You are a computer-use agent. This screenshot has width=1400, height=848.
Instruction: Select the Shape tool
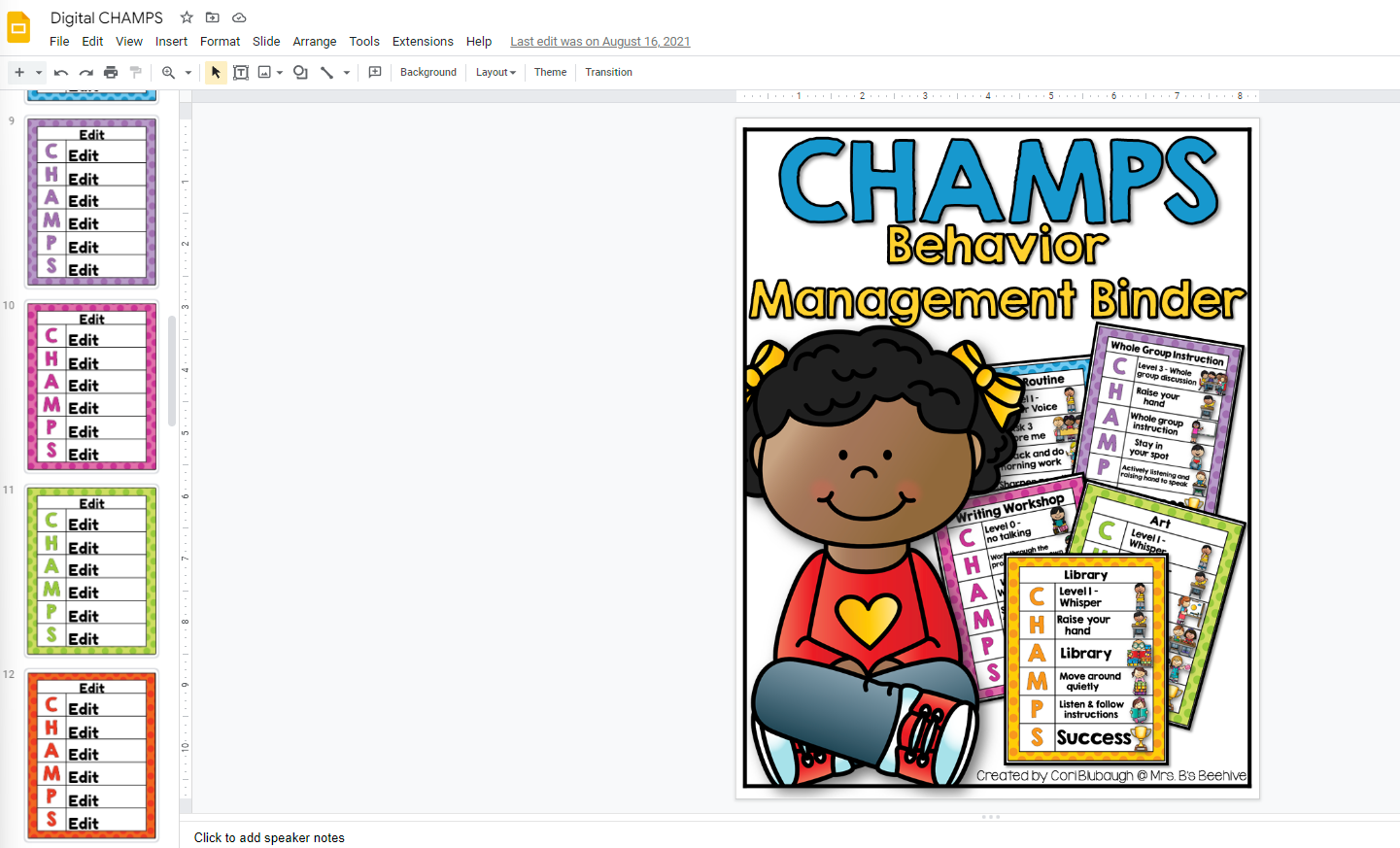tap(300, 72)
